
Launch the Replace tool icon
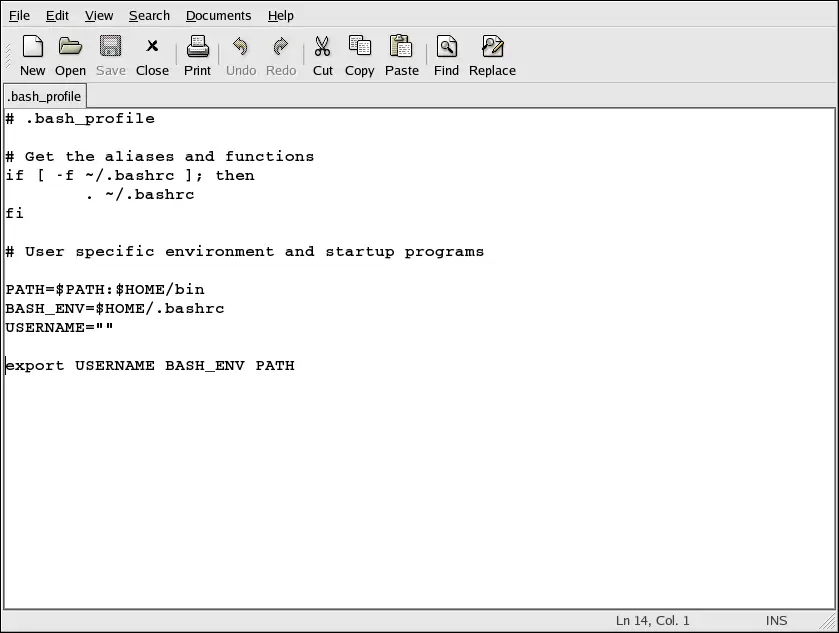tap(492, 55)
